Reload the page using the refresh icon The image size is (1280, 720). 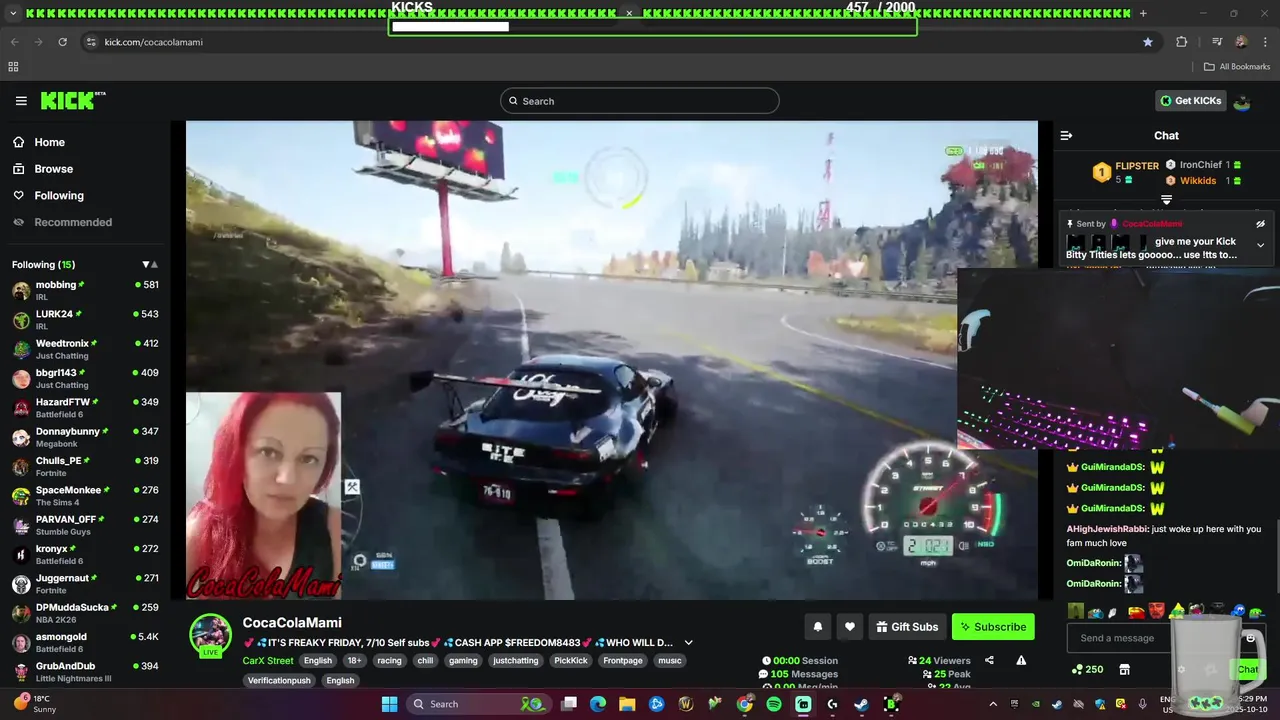(x=62, y=42)
